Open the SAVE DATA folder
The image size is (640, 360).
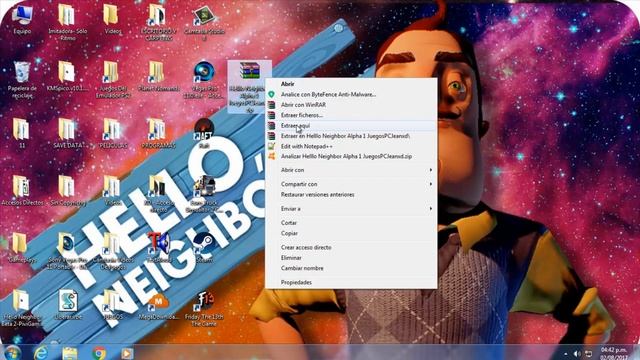68,133
